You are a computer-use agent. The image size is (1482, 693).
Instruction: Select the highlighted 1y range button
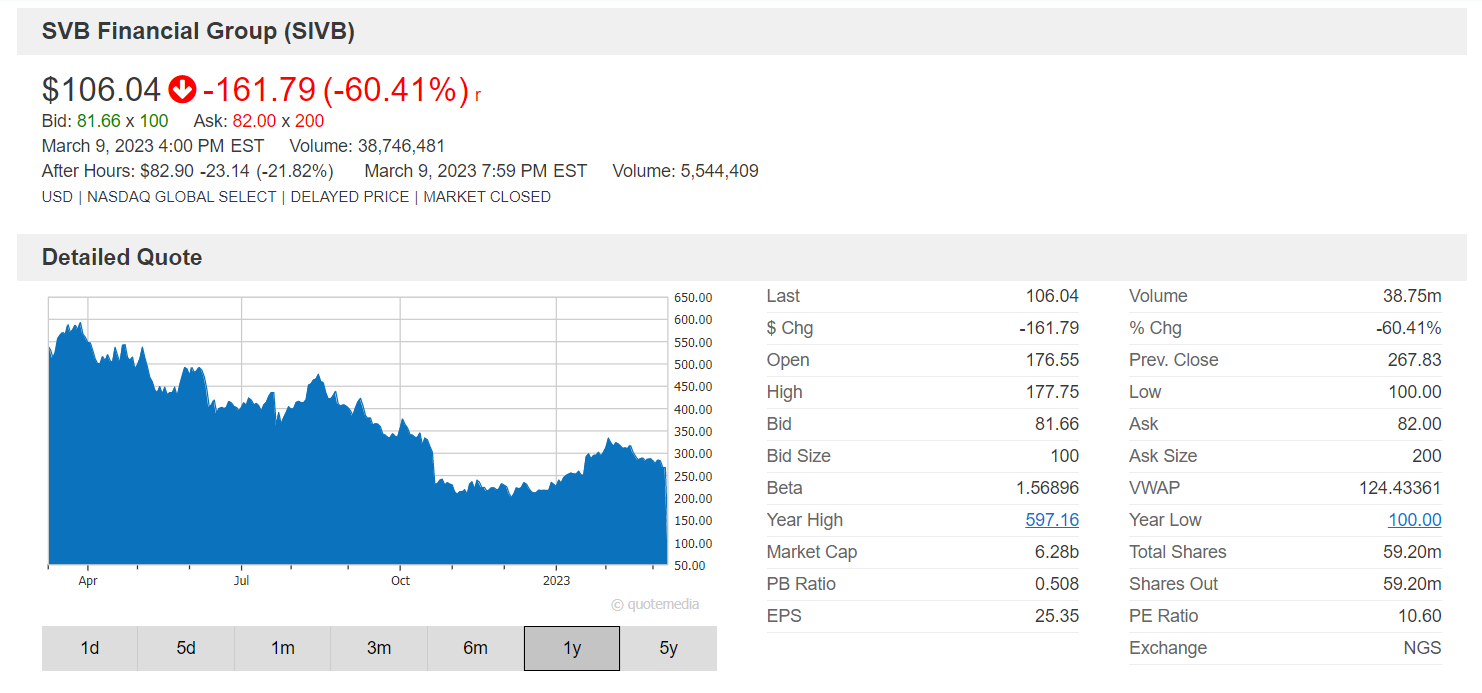click(x=572, y=648)
